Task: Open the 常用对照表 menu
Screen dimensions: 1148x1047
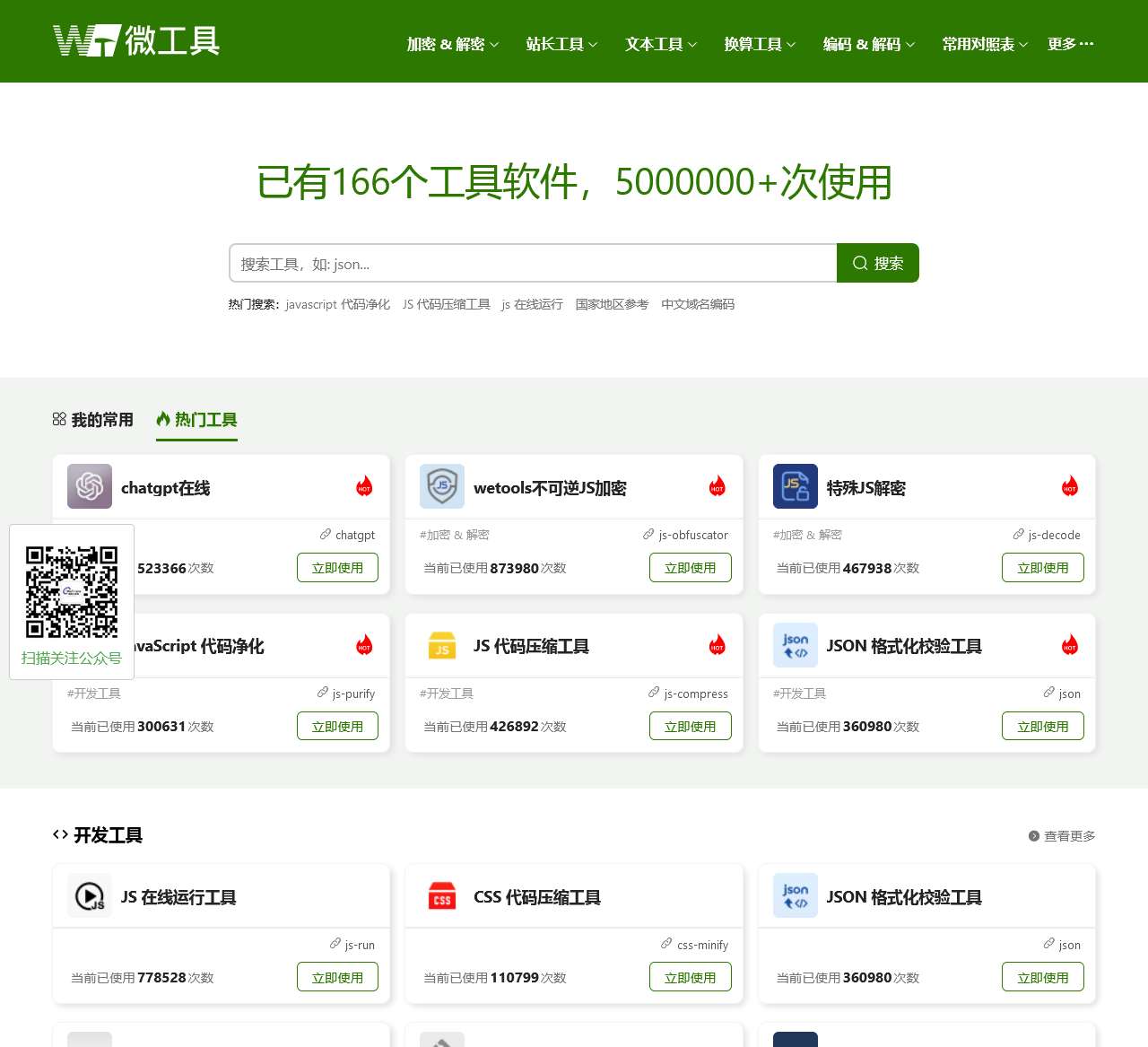Action: click(x=984, y=44)
